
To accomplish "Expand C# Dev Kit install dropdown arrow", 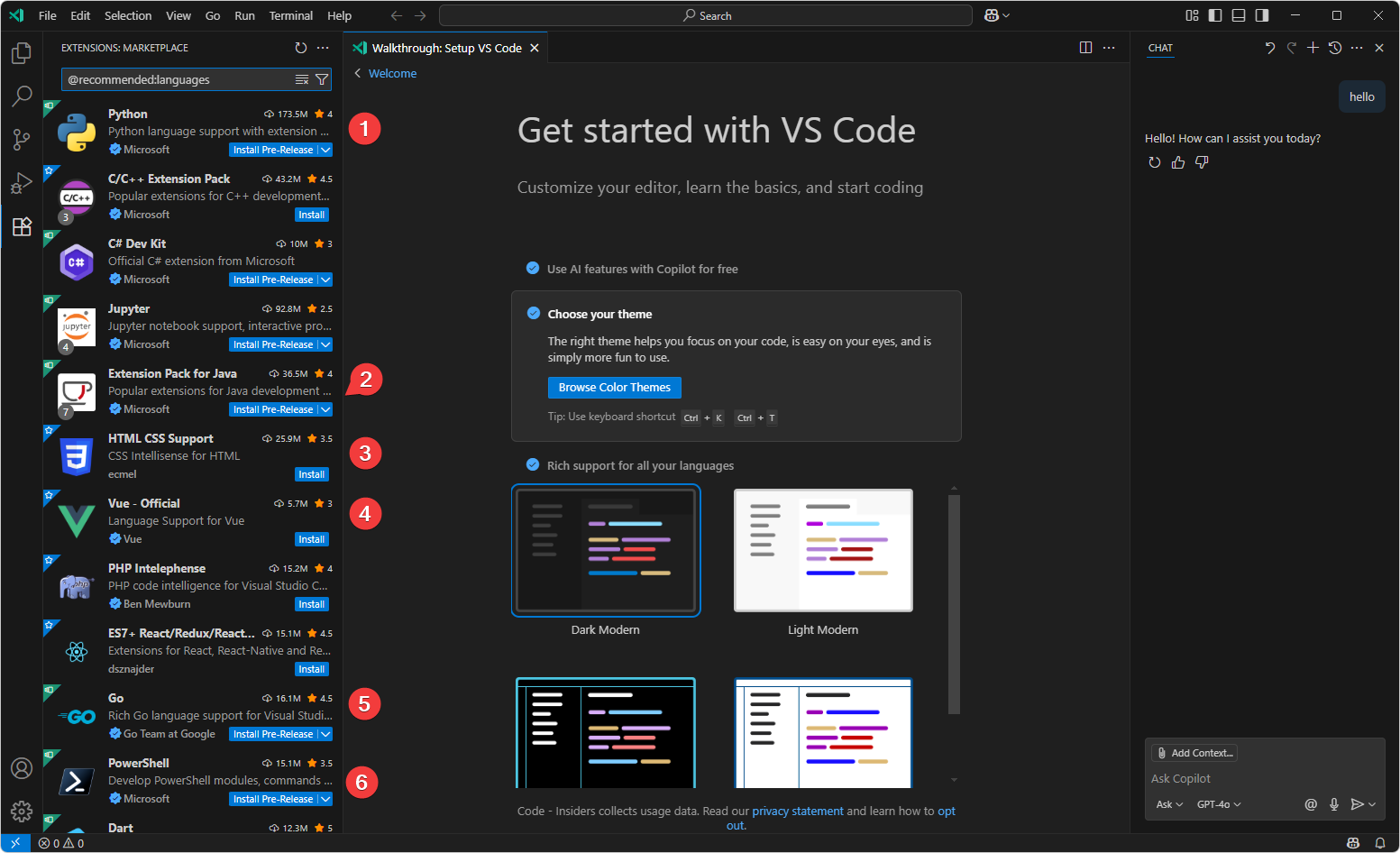I will click(325, 280).
